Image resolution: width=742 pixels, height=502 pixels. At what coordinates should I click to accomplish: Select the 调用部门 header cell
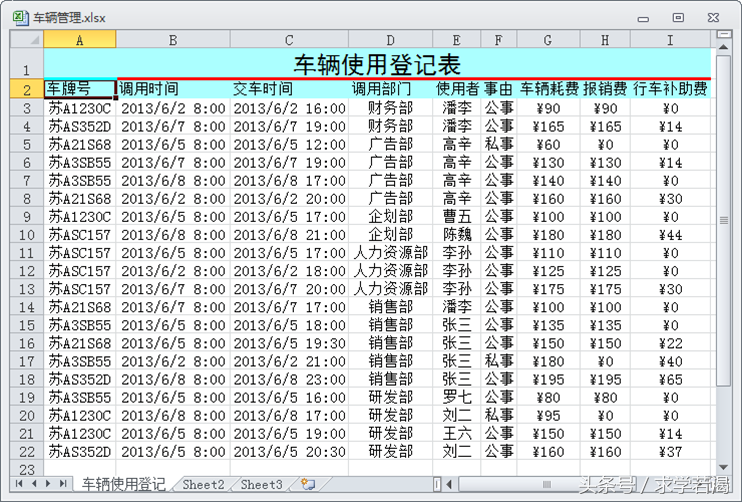pos(390,89)
